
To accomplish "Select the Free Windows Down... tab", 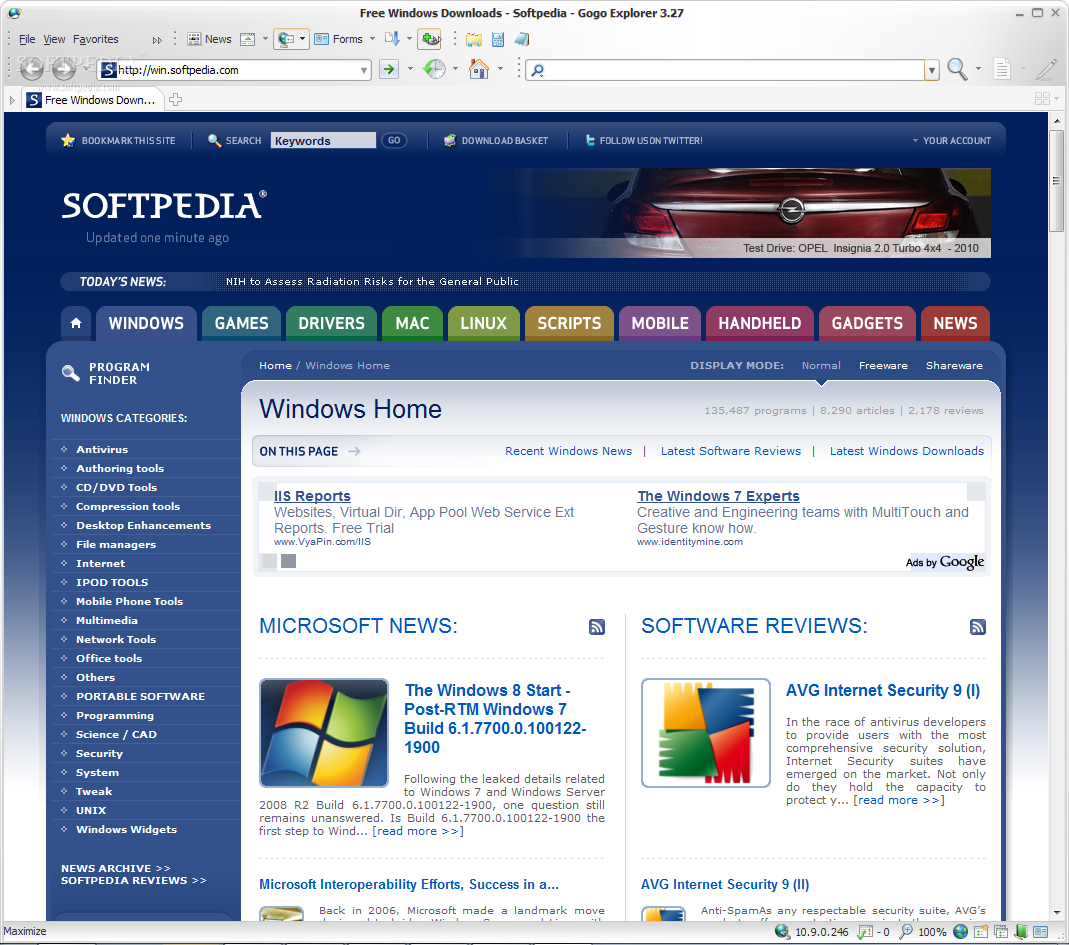I will click(x=92, y=100).
